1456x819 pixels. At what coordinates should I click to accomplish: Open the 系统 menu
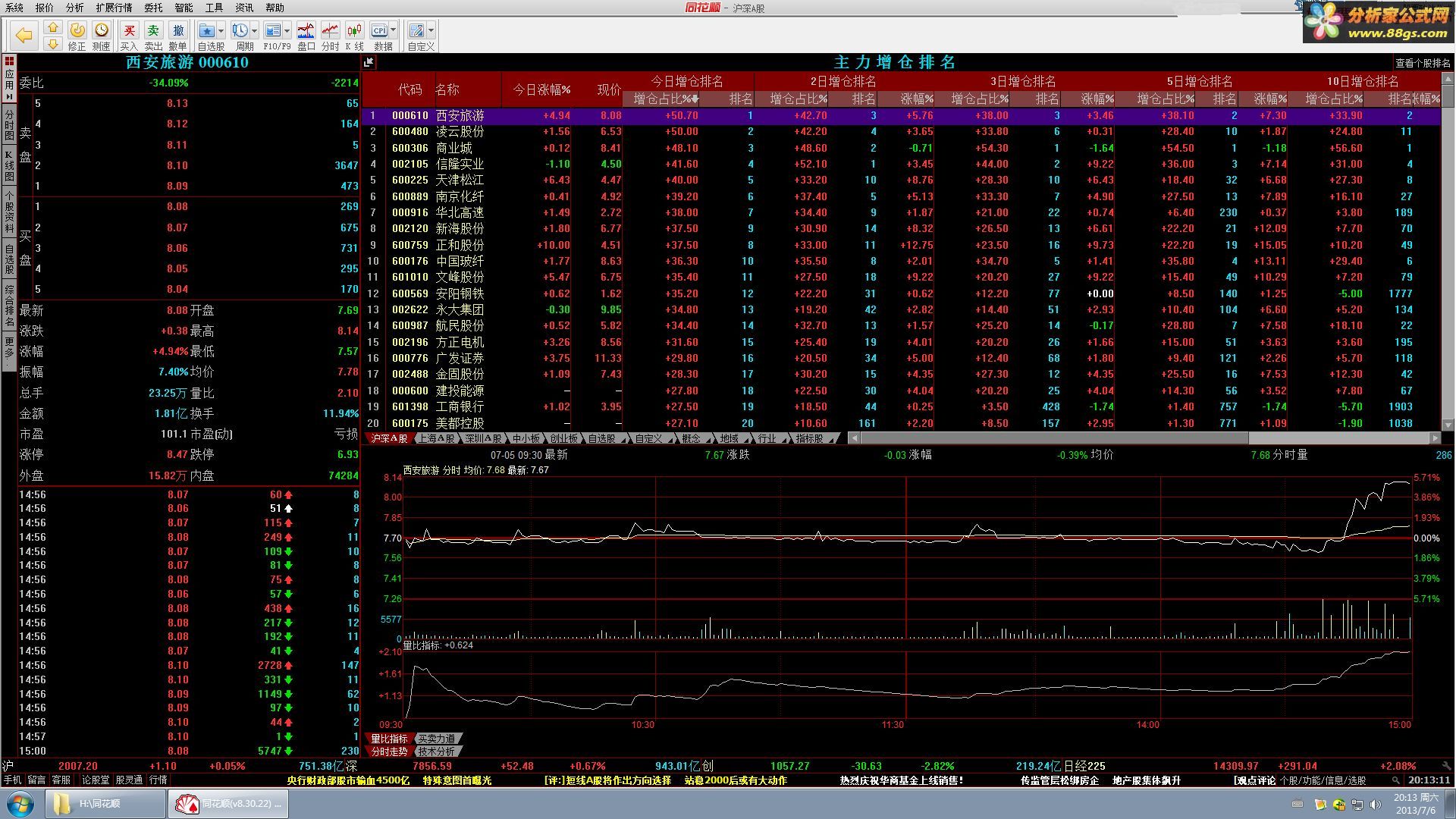[14, 8]
